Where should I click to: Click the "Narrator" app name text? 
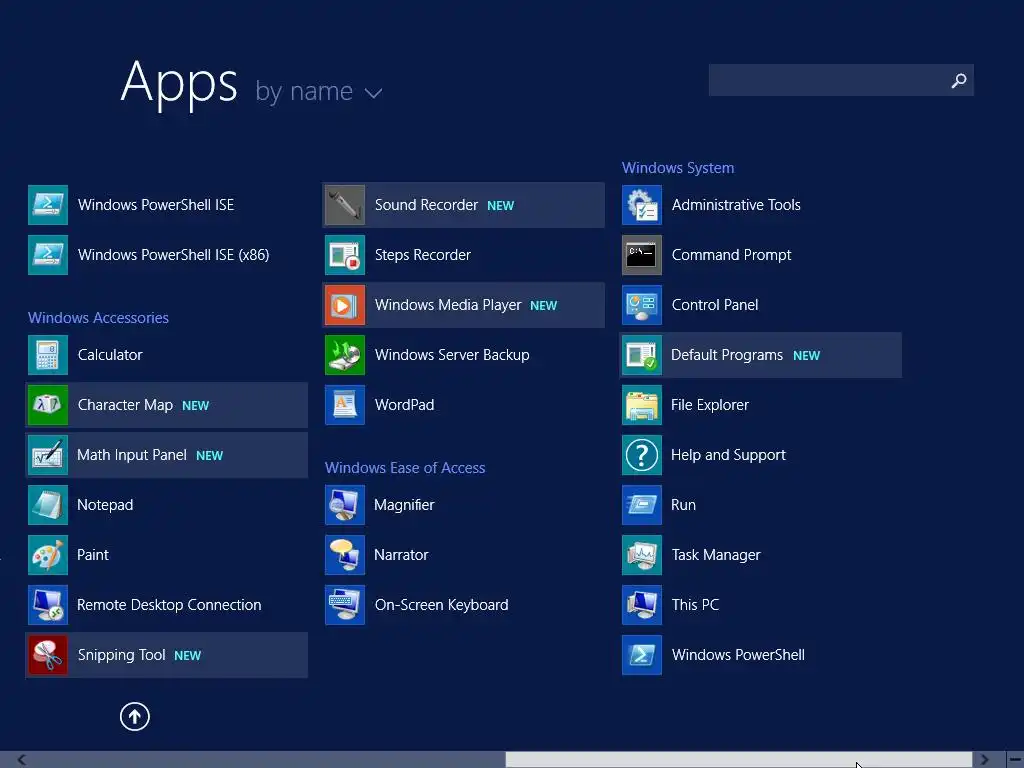coord(401,555)
